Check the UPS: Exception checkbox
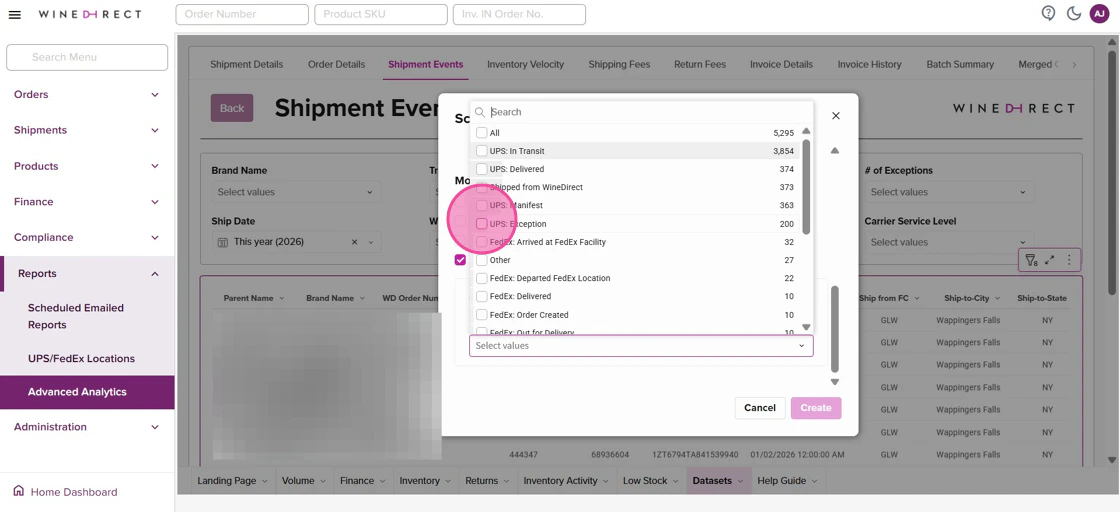This screenshot has height=512, width=1120. pos(481,224)
